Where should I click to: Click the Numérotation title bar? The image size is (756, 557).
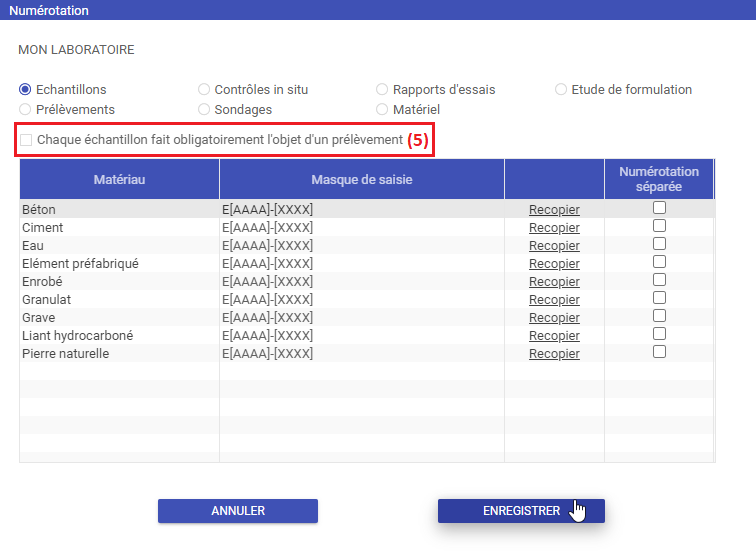[378, 10]
